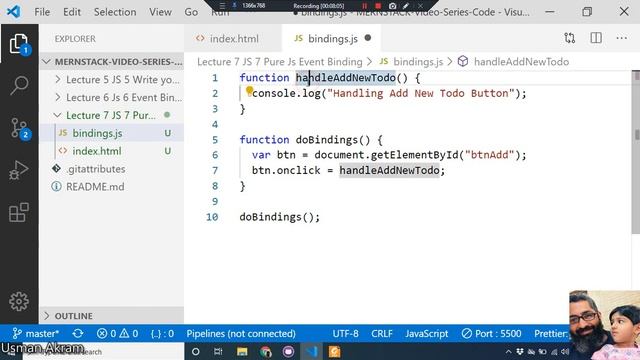Click the {..} : 0 status bar item

pos(162,333)
